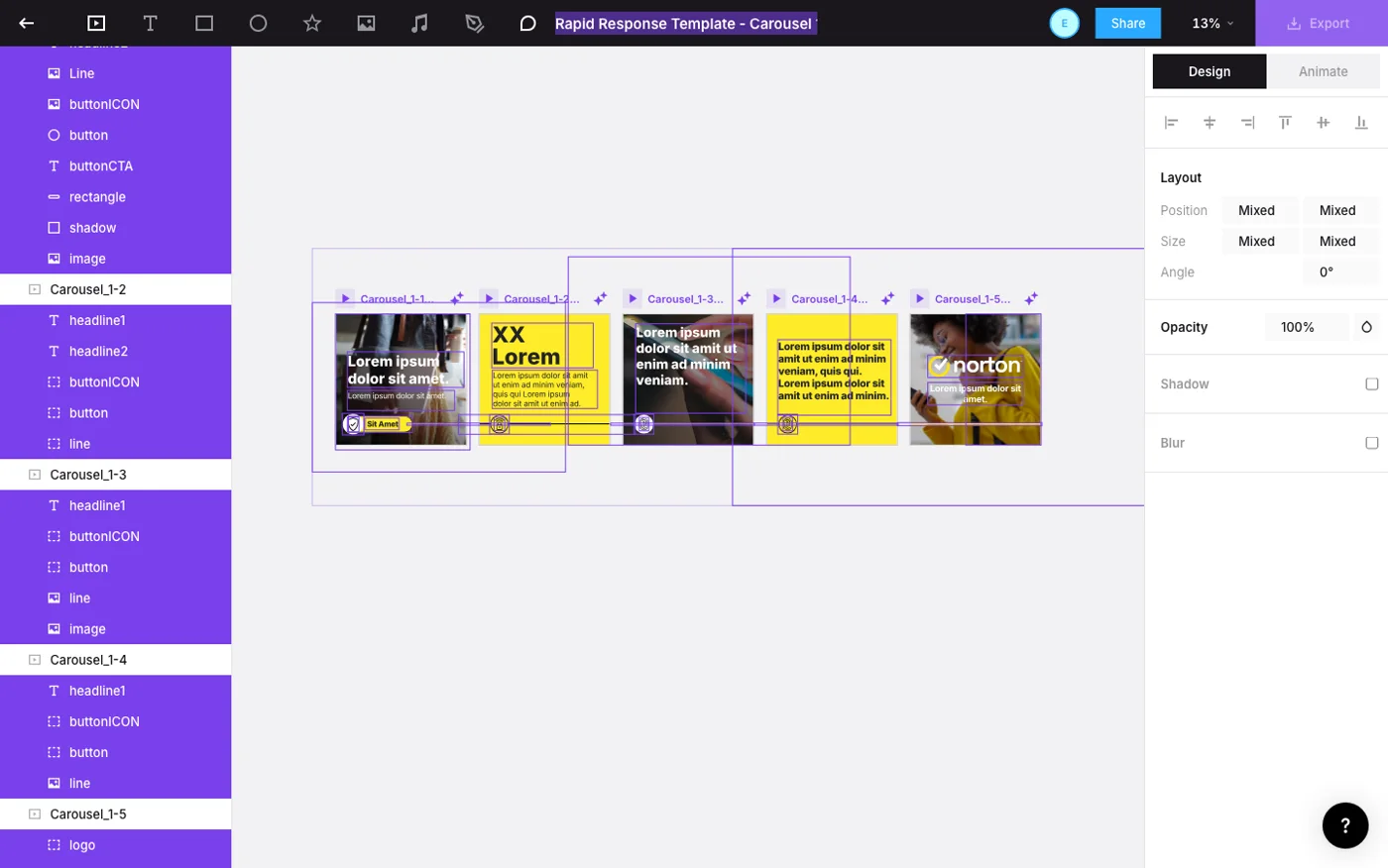Viewport: 1388px width, 868px height.
Task: Select the shadow layer
Action: coord(115,228)
